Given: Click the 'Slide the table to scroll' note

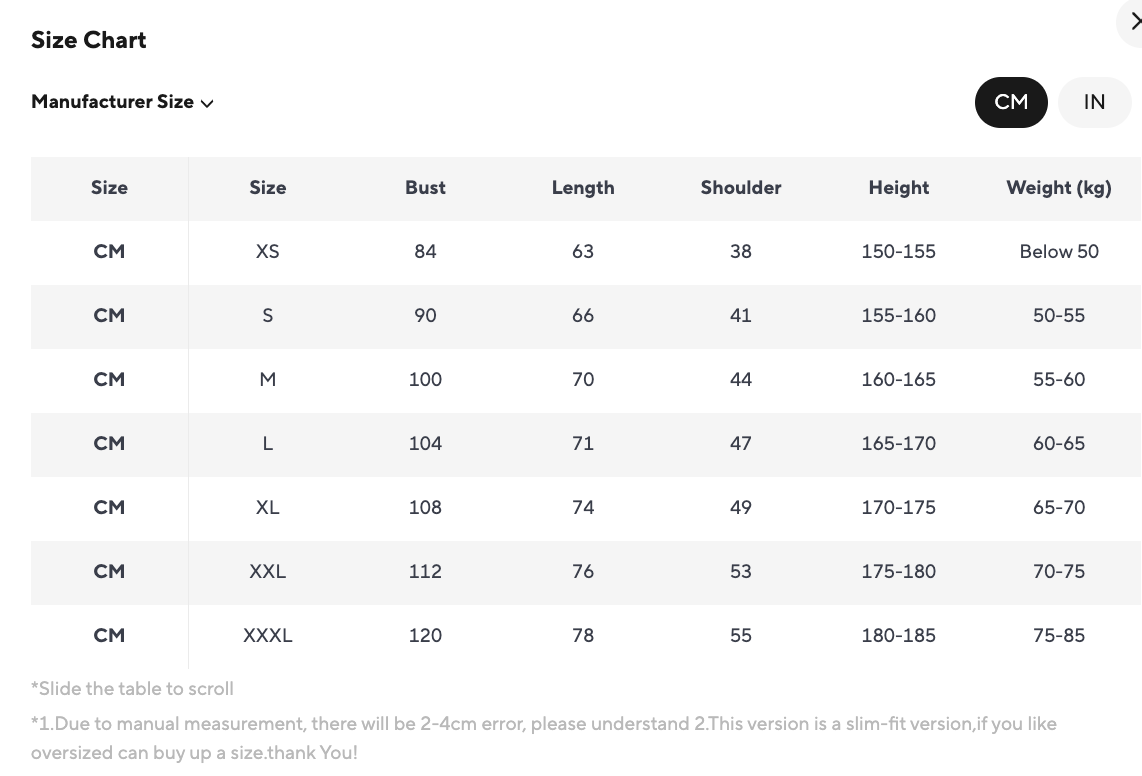Looking at the screenshot, I should click(132, 689).
